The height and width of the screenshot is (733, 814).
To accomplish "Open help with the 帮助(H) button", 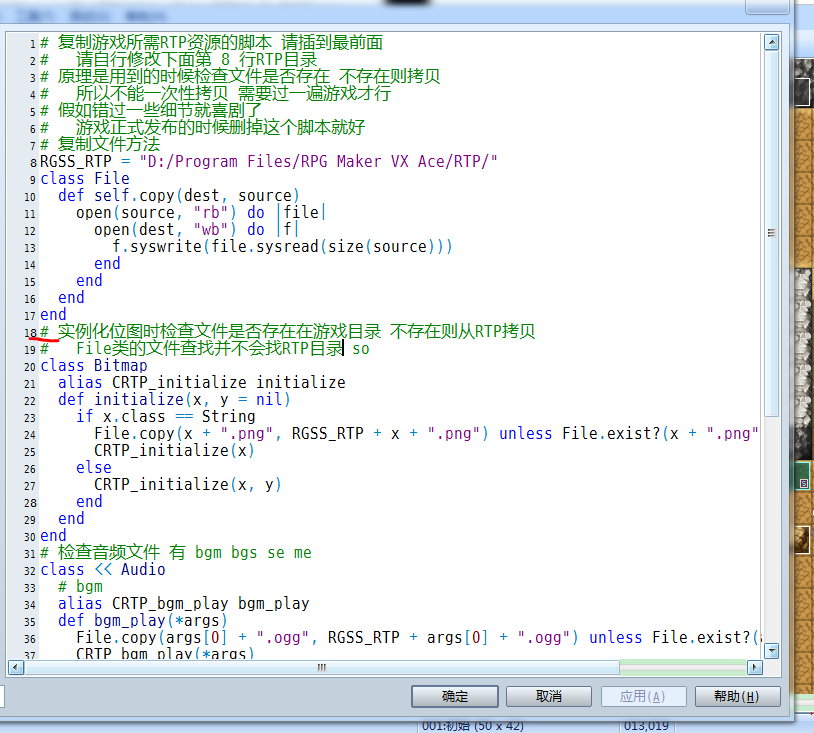I will coord(737,696).
